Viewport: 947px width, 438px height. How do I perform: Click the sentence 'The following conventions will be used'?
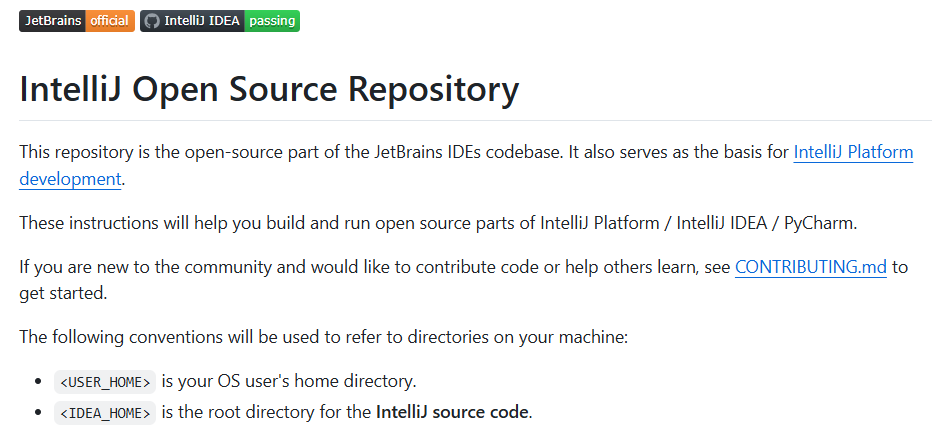pos(324,337)
